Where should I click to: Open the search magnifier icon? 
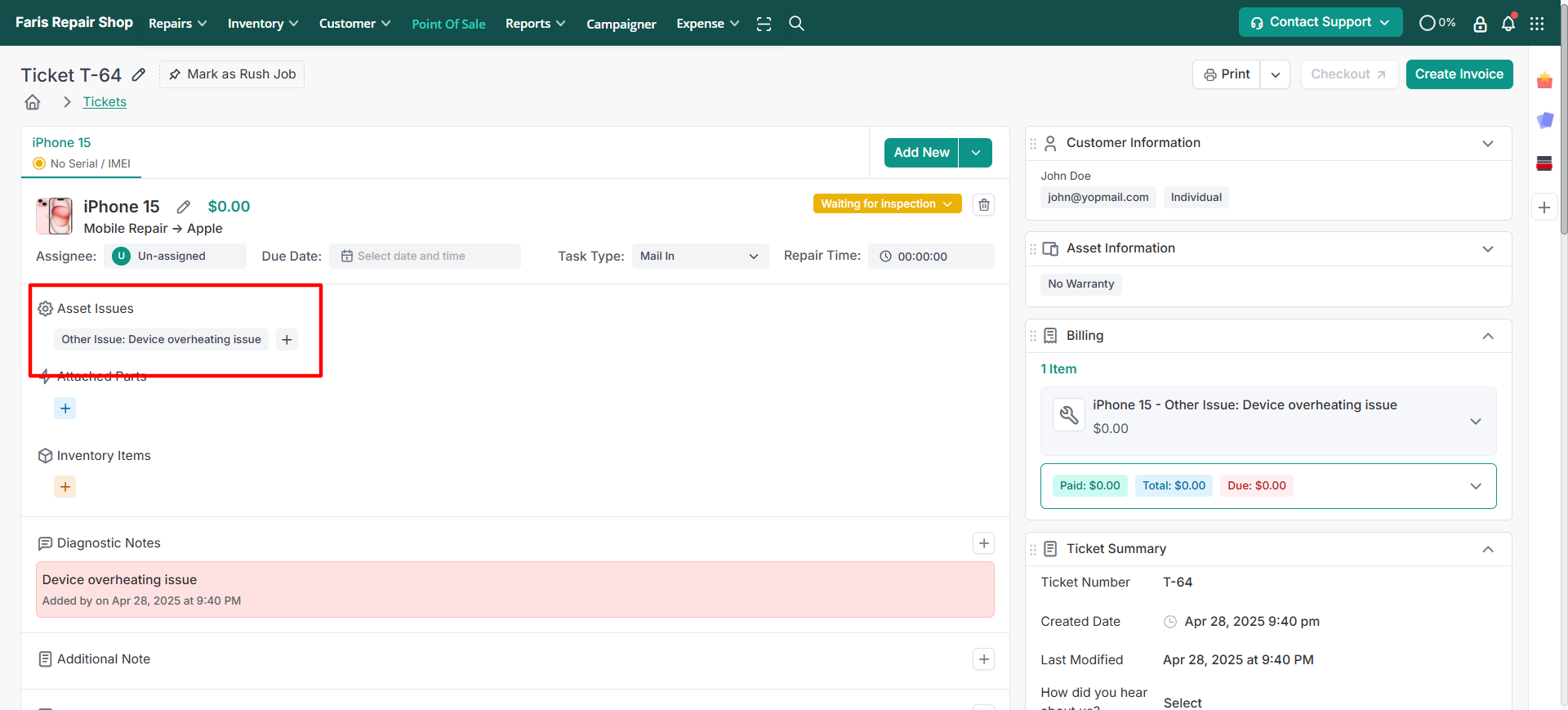(x=796, y=24)
